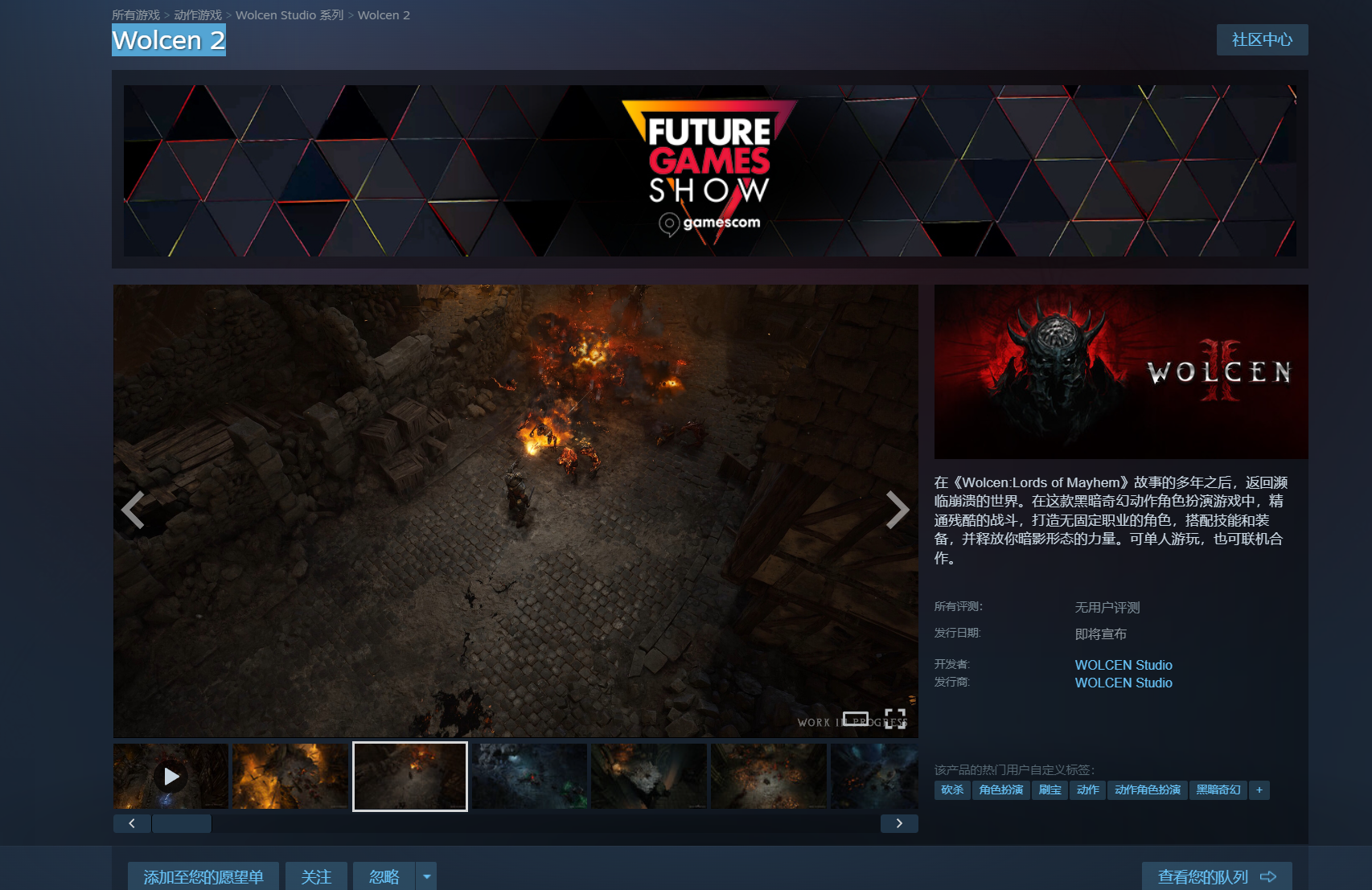The height and width of the screenshot is (890, 1372).
Task: Advance to the next screenshot with the right arrow
Action: [898, 510]
